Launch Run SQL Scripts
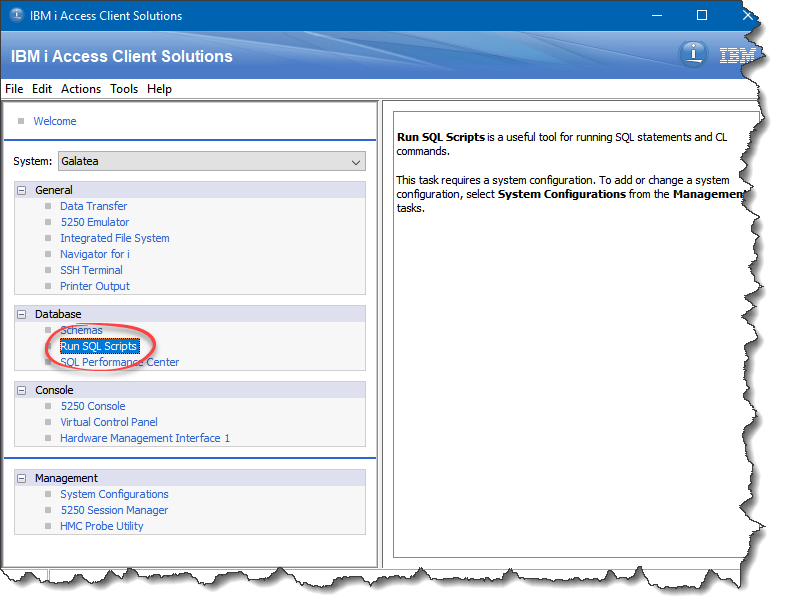Viewport: 787px width, 612px height. [99, 346]
